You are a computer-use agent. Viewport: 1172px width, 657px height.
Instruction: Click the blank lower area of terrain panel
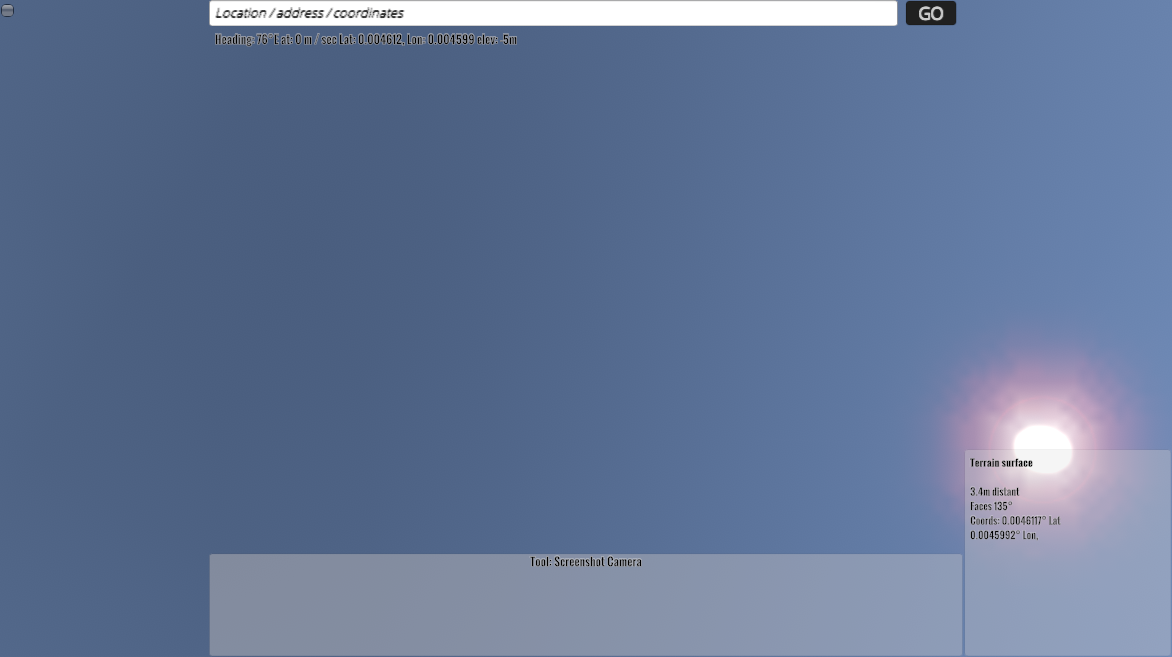tap(1066, 600)
